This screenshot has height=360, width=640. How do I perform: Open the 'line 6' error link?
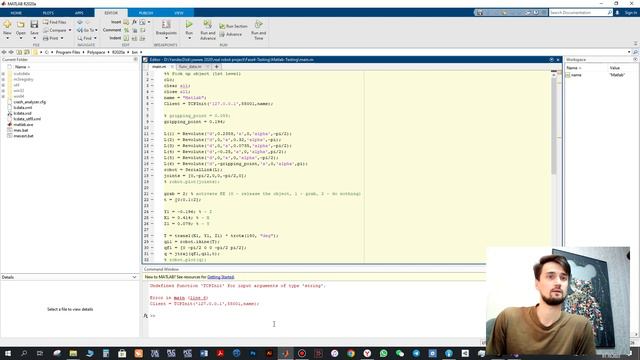pos(198,298)
